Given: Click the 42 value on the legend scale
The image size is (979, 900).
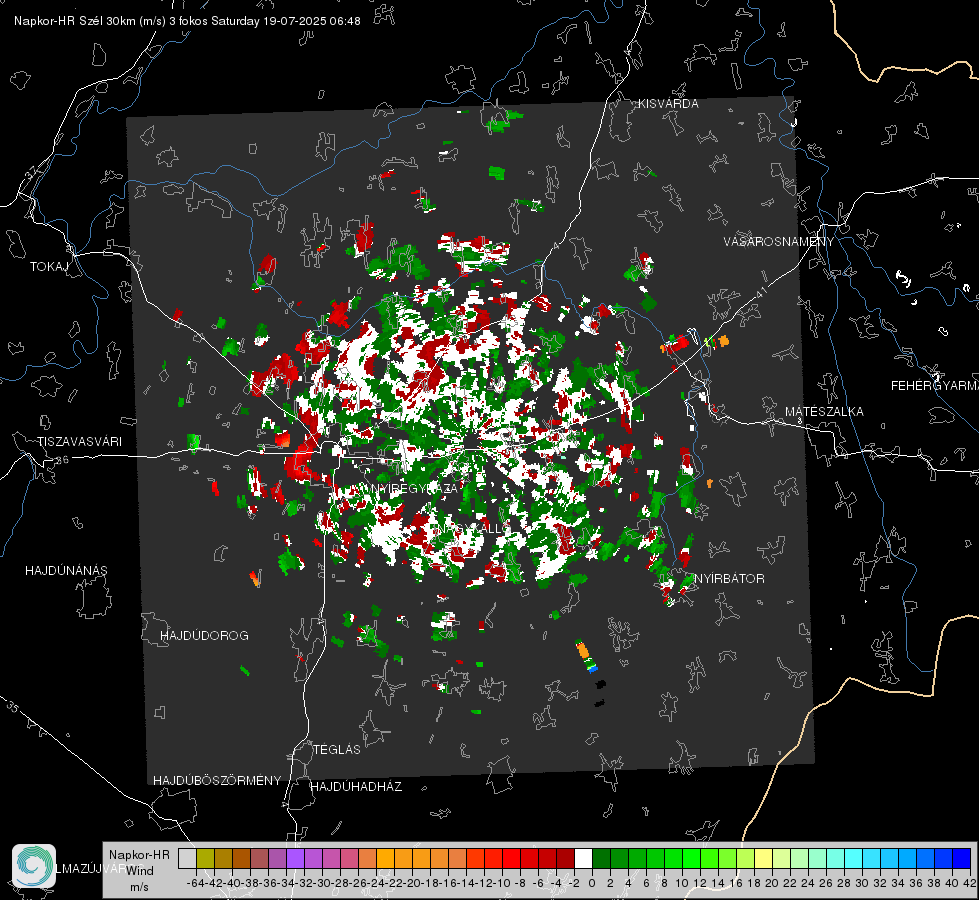Looking at the screenshot, I should (x=969, y=883).
